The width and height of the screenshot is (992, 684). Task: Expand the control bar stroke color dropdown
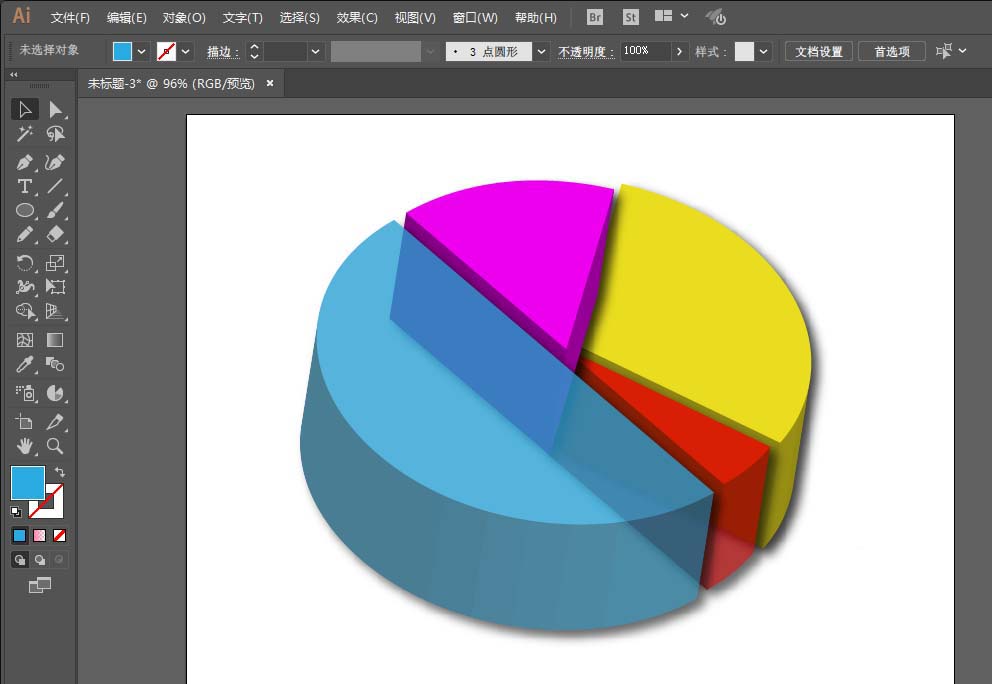click(x=185, y=52)
